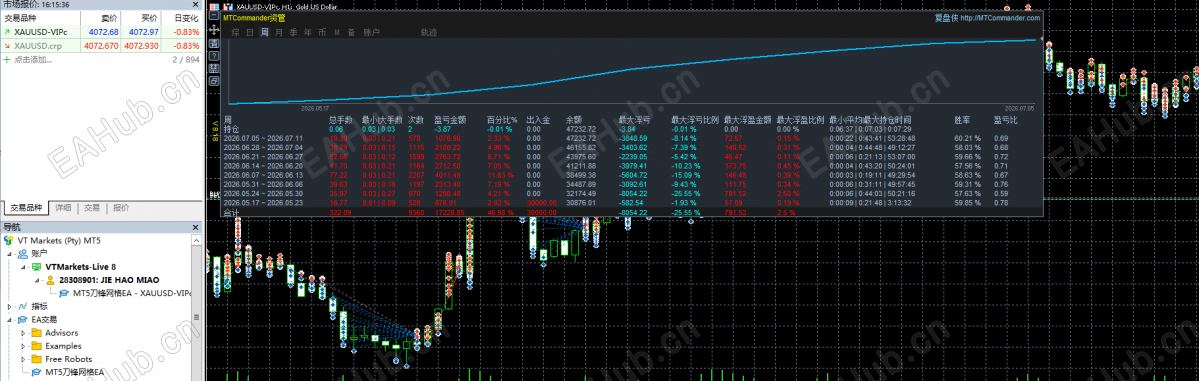Select the XAUUSD-VIPc symbol row
The width and height of the screenshot is (1199, 381).
(102, 32)
